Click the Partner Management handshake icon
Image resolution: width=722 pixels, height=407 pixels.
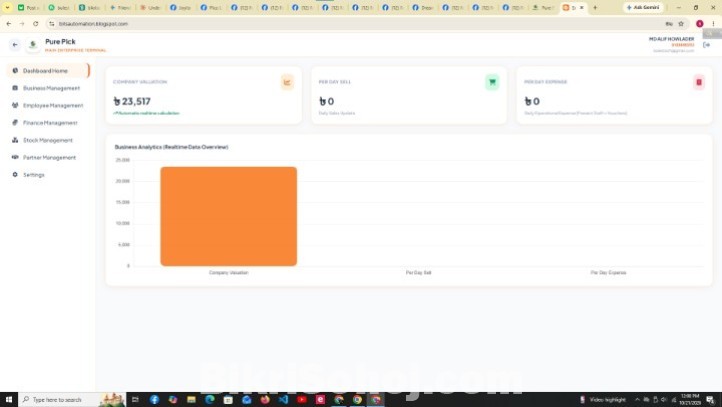tap(15, 157)
